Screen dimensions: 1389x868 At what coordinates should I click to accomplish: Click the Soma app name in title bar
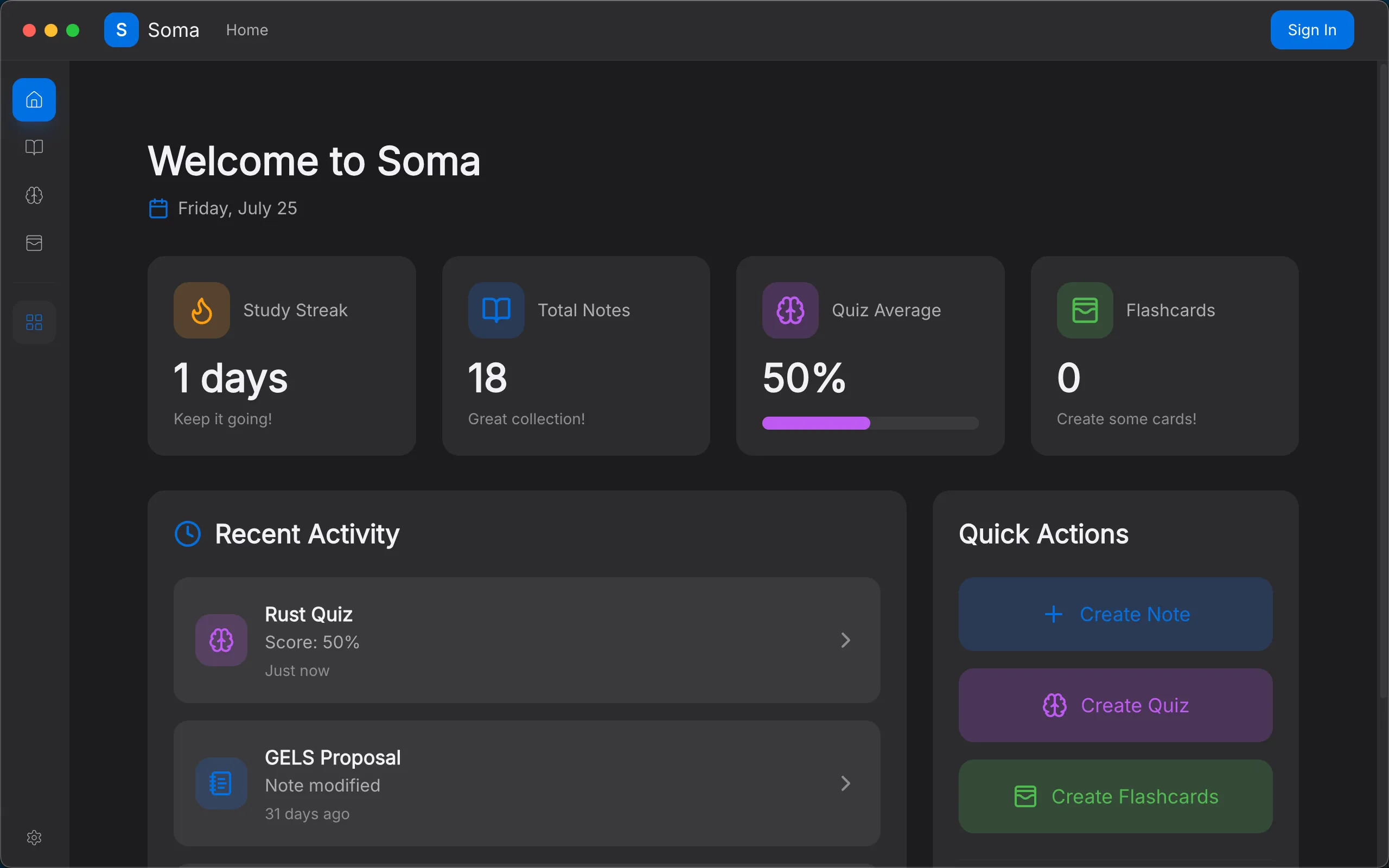173,30
